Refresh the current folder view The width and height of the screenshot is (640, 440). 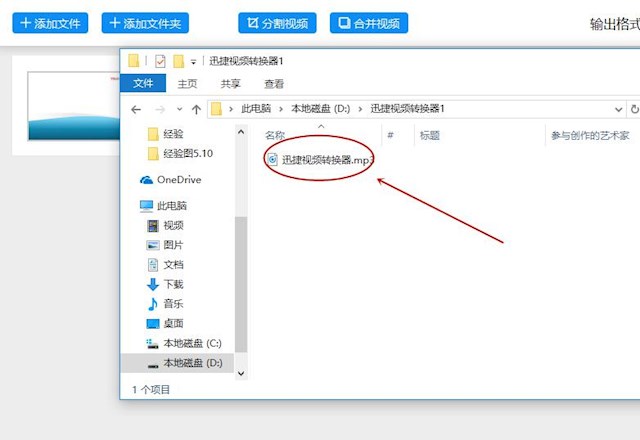[x=635, y=109]
